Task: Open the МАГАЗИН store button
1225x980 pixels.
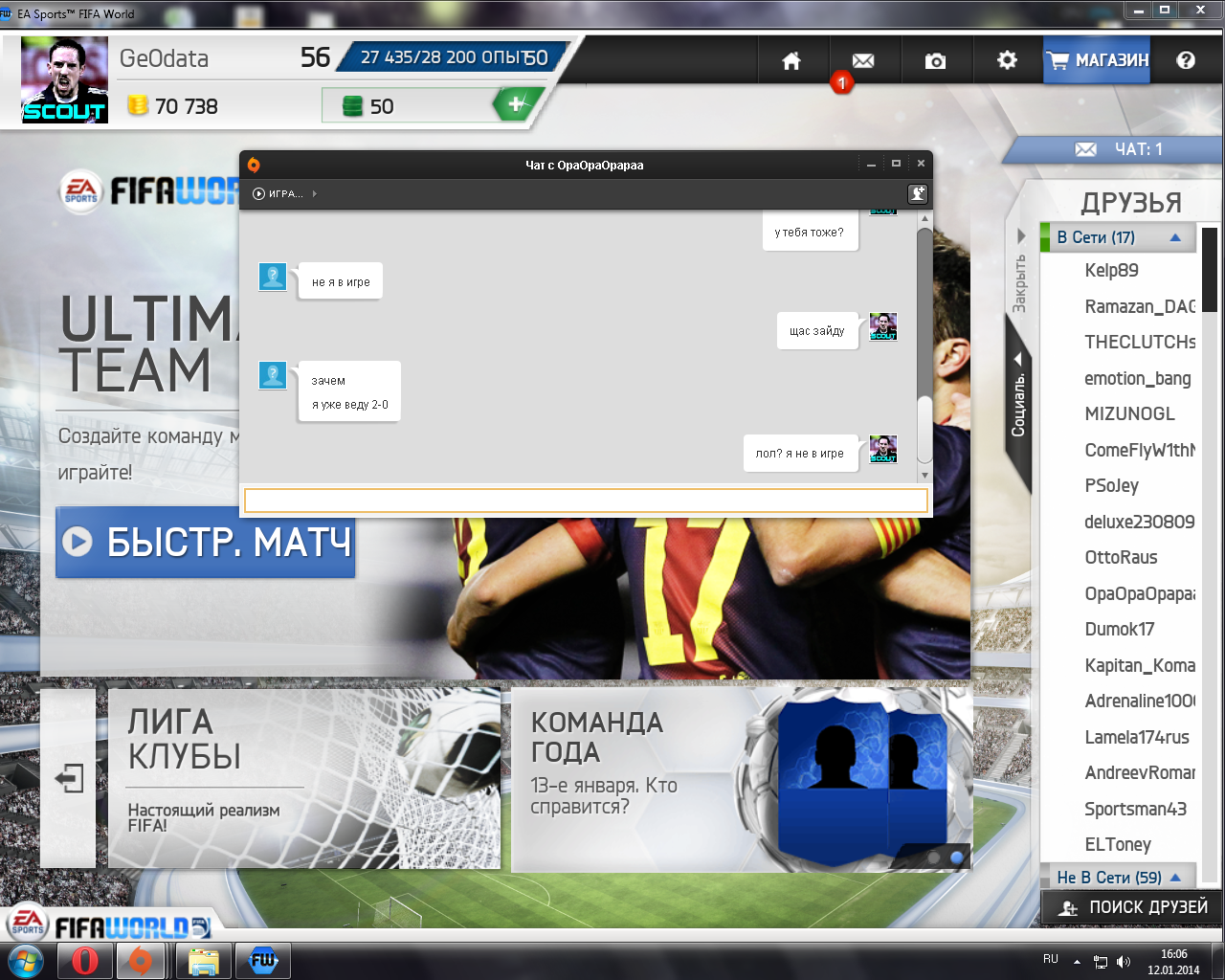Action: pos(1097,60)
